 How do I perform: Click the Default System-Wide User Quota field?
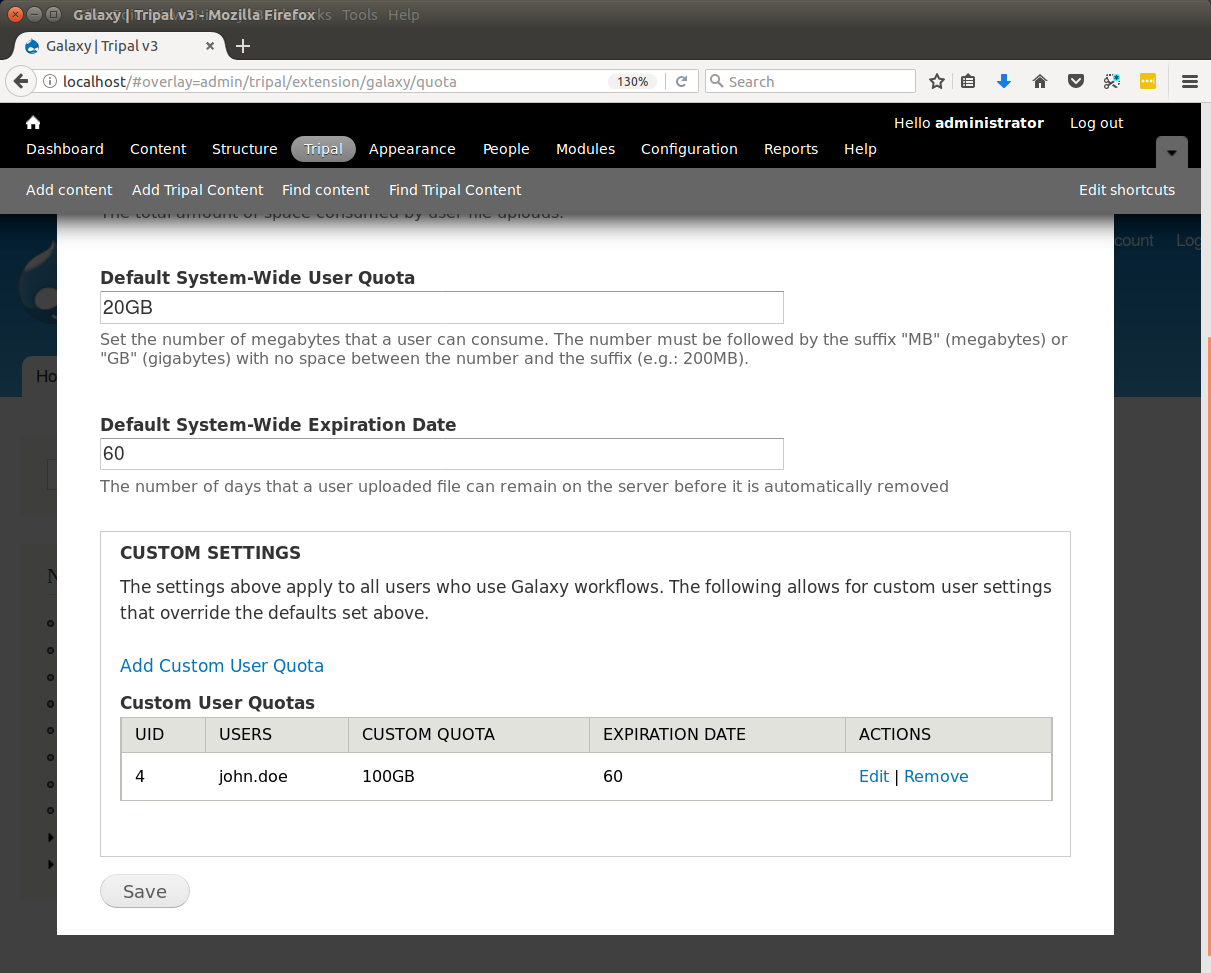point(442,308)
